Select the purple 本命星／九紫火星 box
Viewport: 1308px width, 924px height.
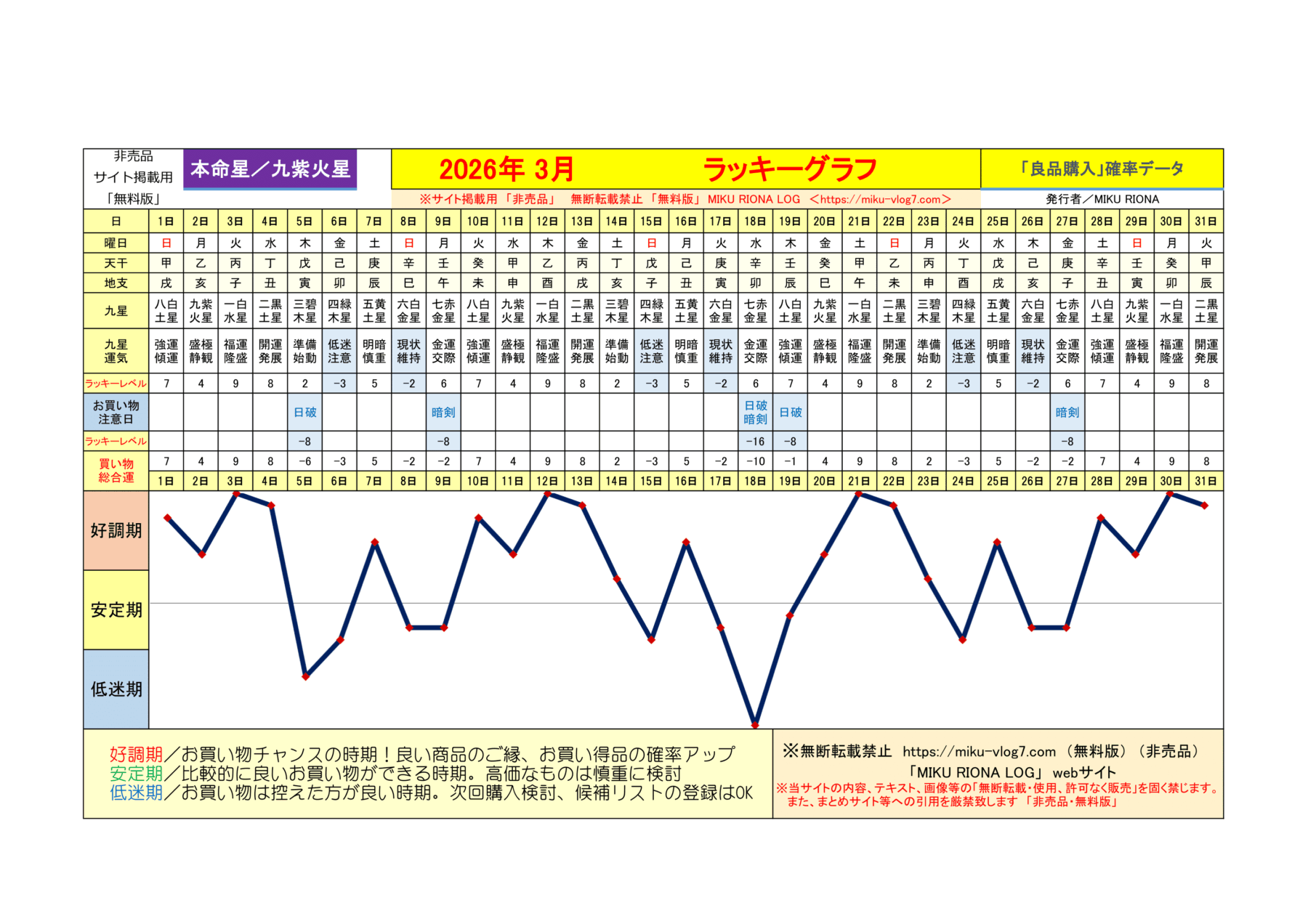coord(270,169)
